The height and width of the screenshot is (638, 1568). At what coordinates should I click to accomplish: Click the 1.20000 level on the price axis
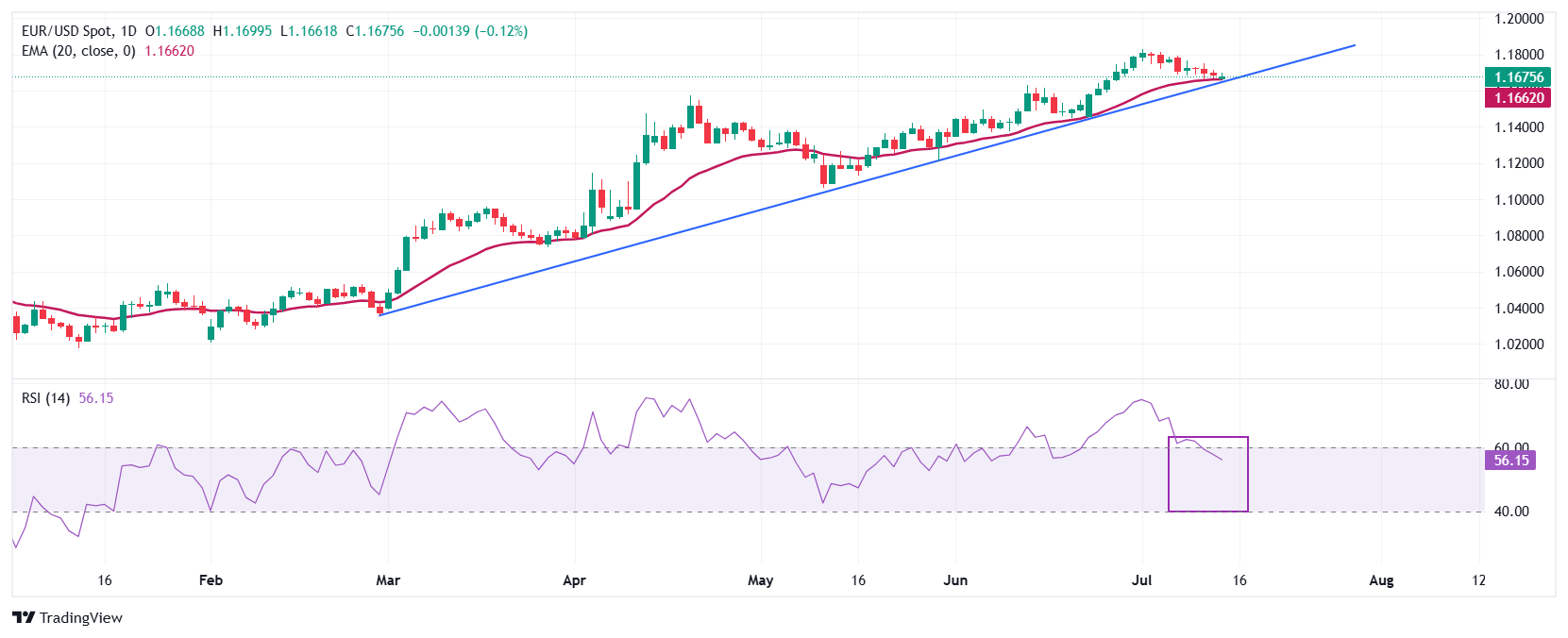click(1518, 19)
